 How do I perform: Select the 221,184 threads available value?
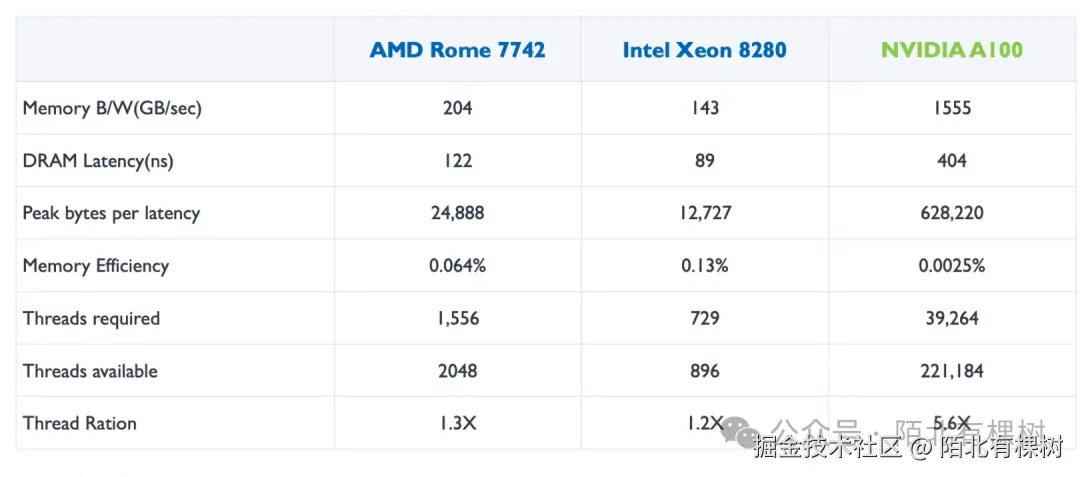pos(951,371)
